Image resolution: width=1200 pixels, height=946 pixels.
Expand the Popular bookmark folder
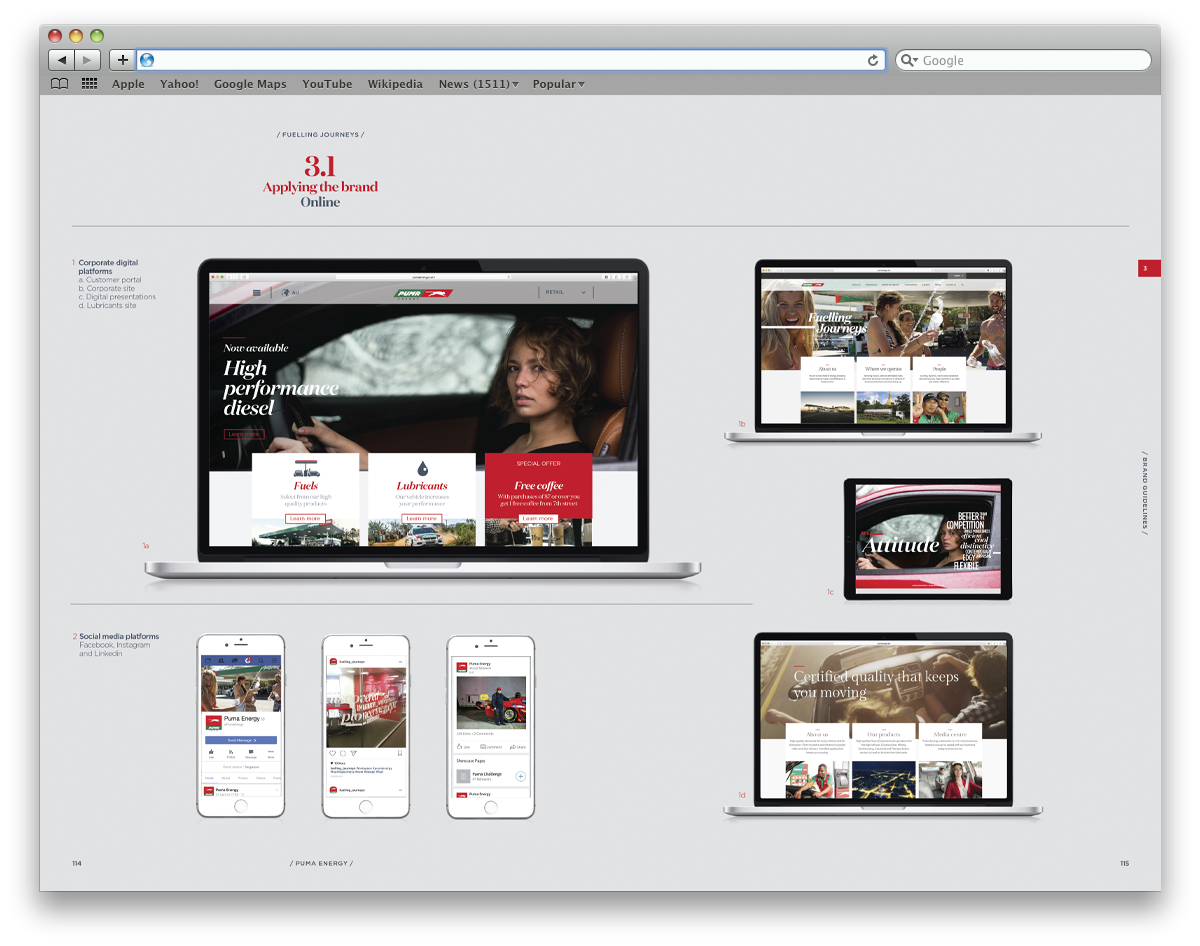(x=558, y=84)
